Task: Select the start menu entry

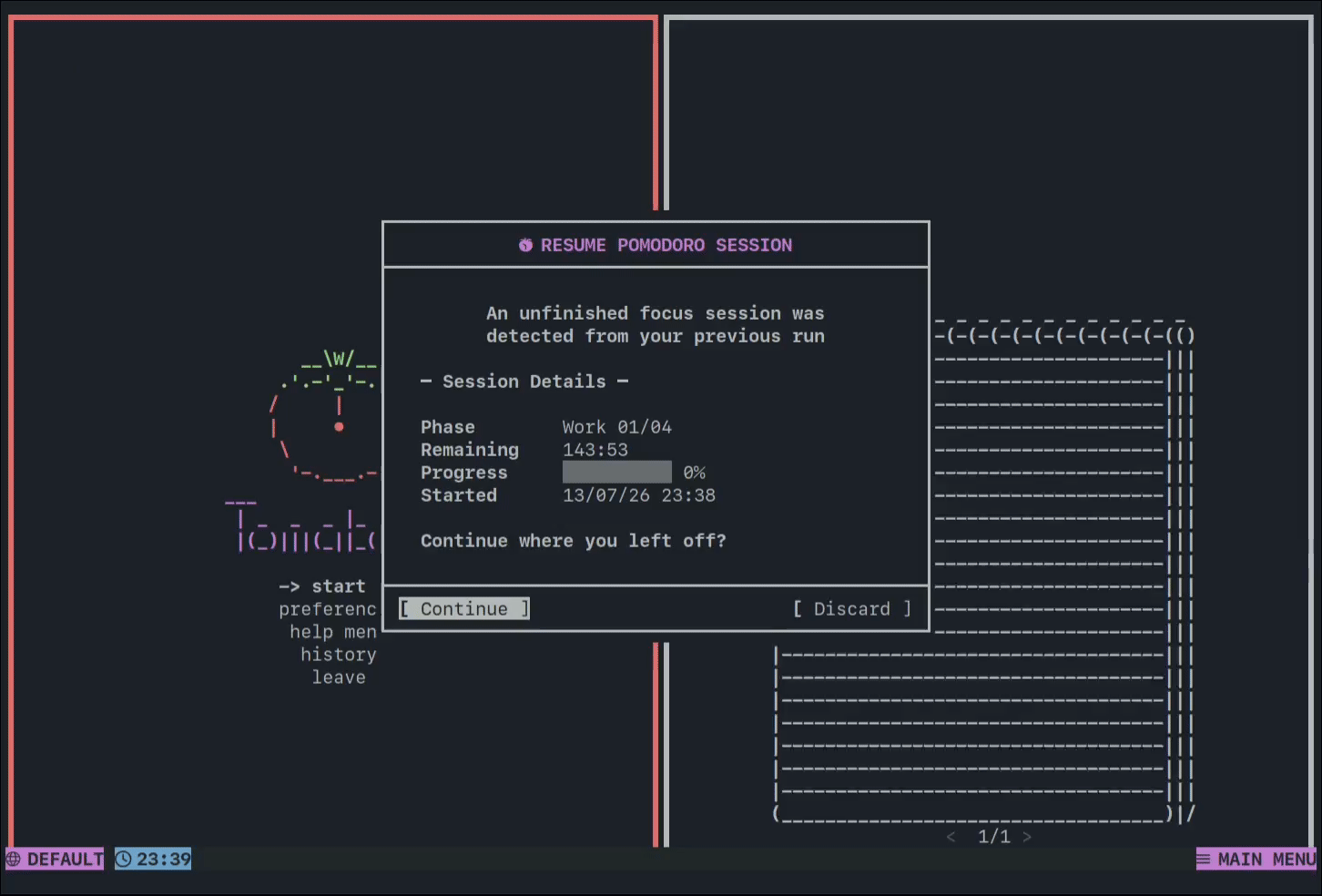Action: tap(339, 586)
